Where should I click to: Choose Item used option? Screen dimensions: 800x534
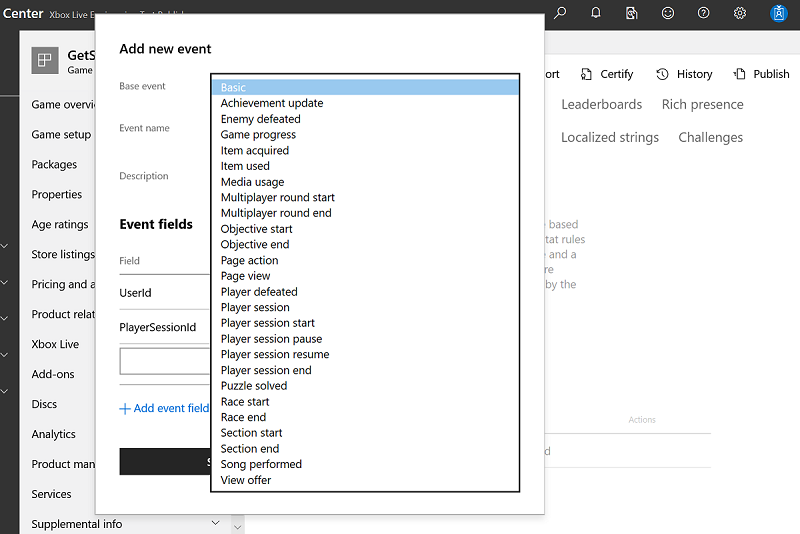point(365,166)
